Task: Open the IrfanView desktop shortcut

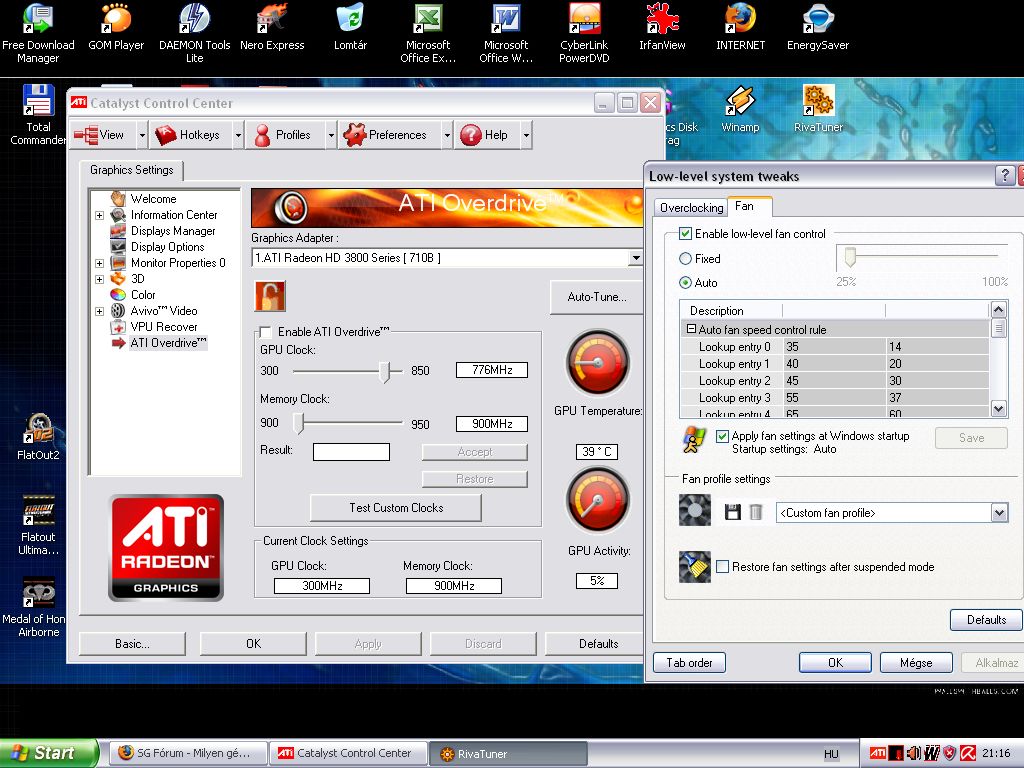Action: pos(662,20)
